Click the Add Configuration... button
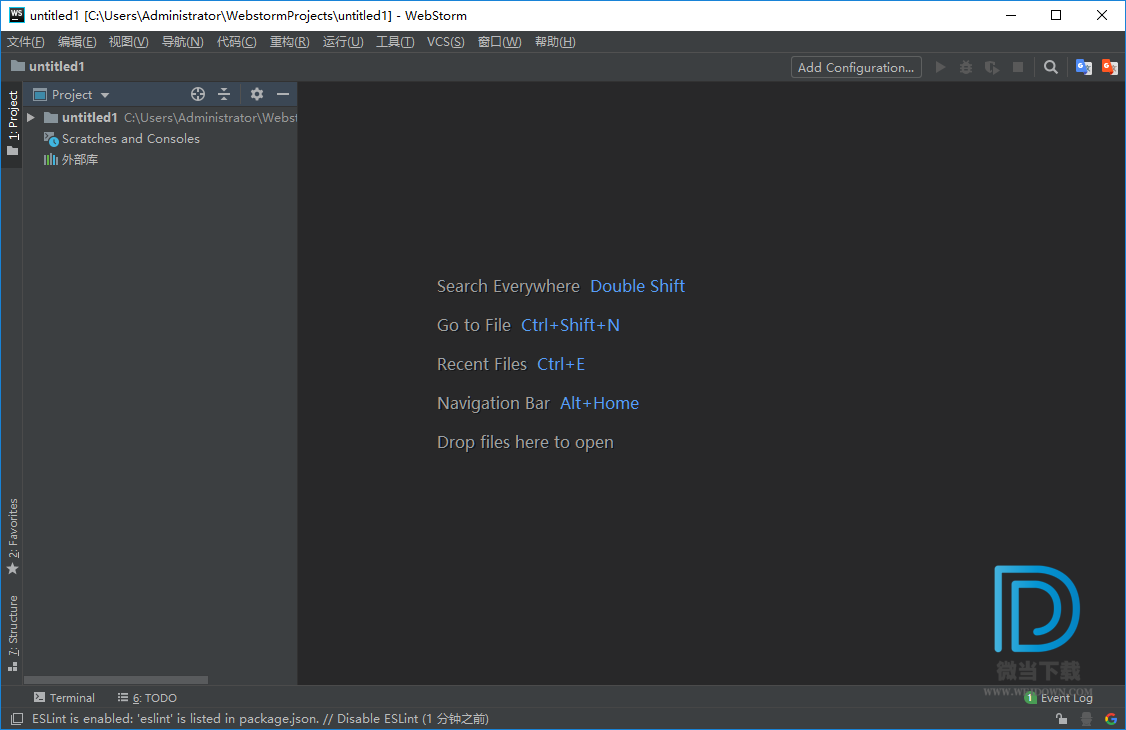 856,67
